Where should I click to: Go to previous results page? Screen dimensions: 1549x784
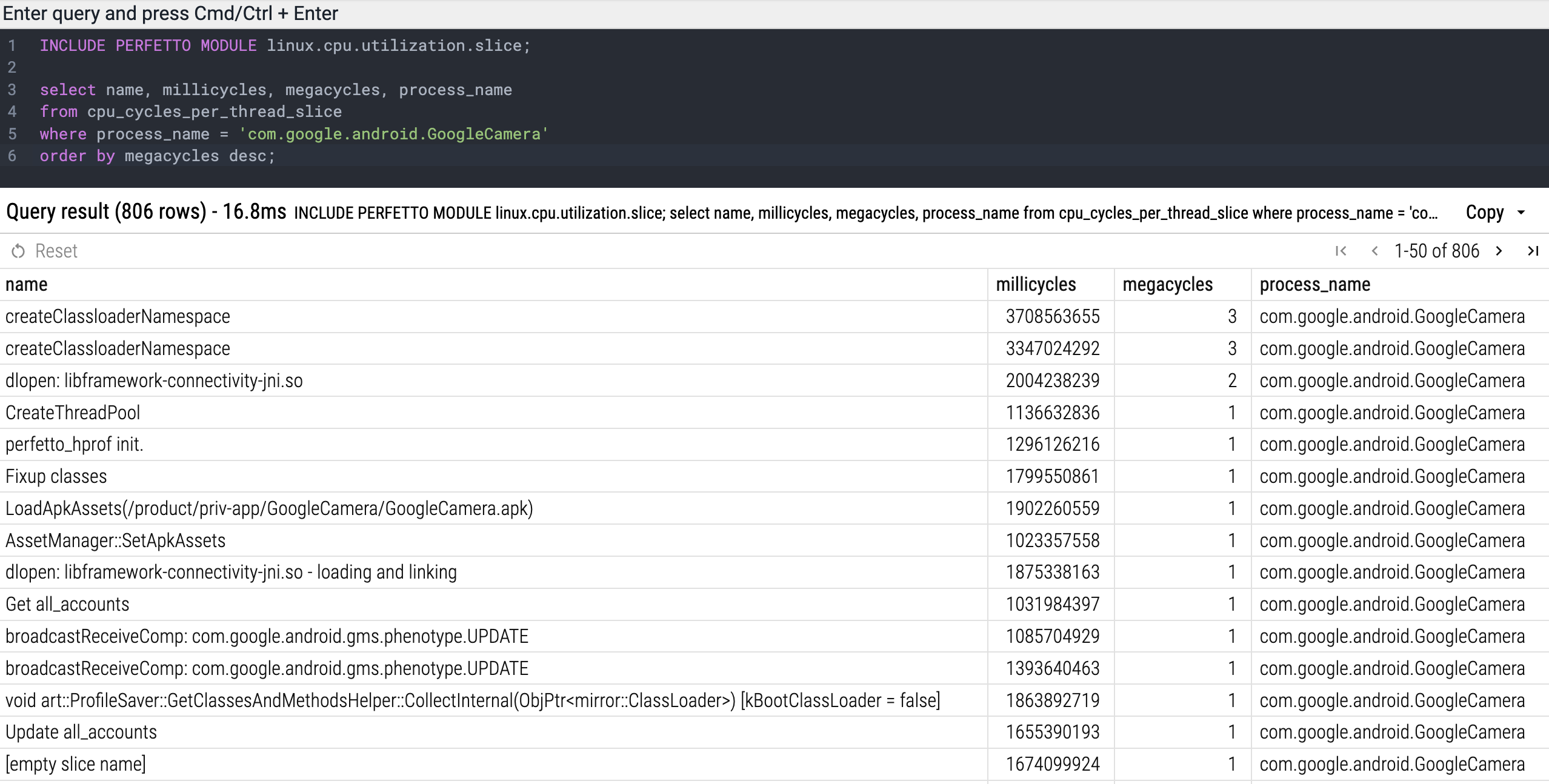pos(1374,251)
